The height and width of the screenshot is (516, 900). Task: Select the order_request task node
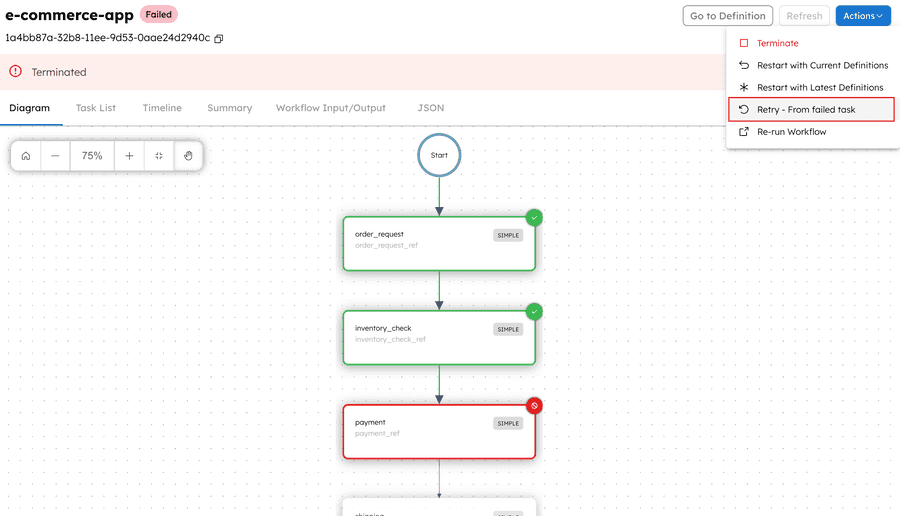(439, 243)
